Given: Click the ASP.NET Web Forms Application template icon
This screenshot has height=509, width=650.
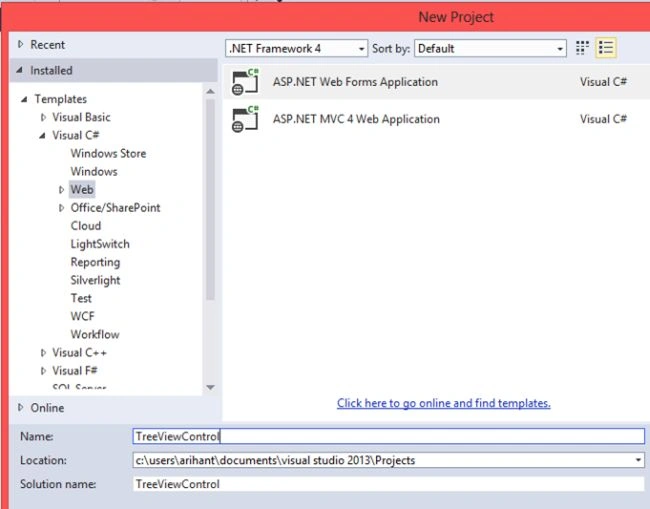Looking at the screenshot, I should click(x=245, y=82).
